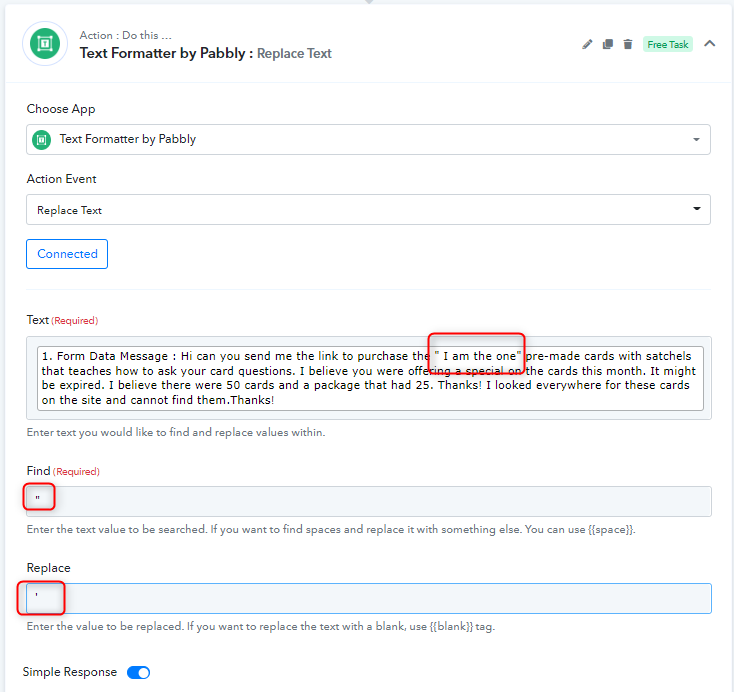Screen dimensions: 734x692
Task: Open the Action Event Replace Text dropdown
Action: (368, 210)
